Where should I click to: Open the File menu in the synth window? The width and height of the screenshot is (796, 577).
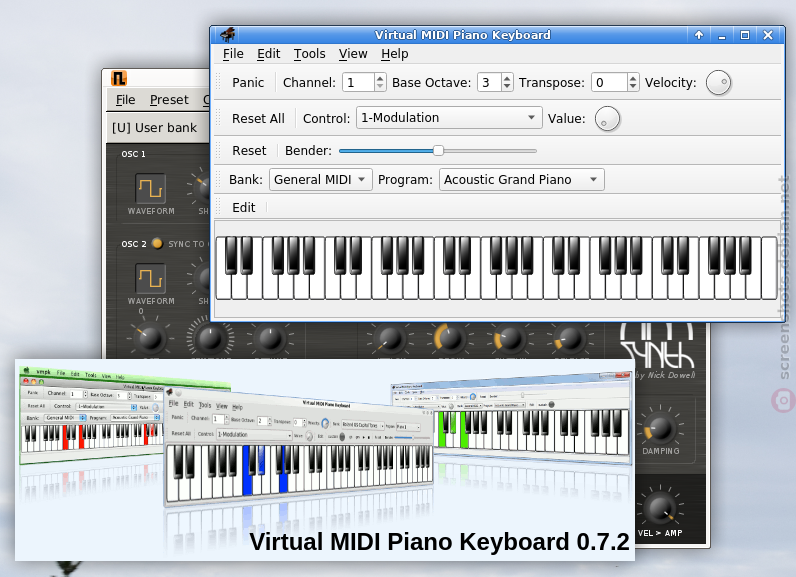click(x=125, y=100)
